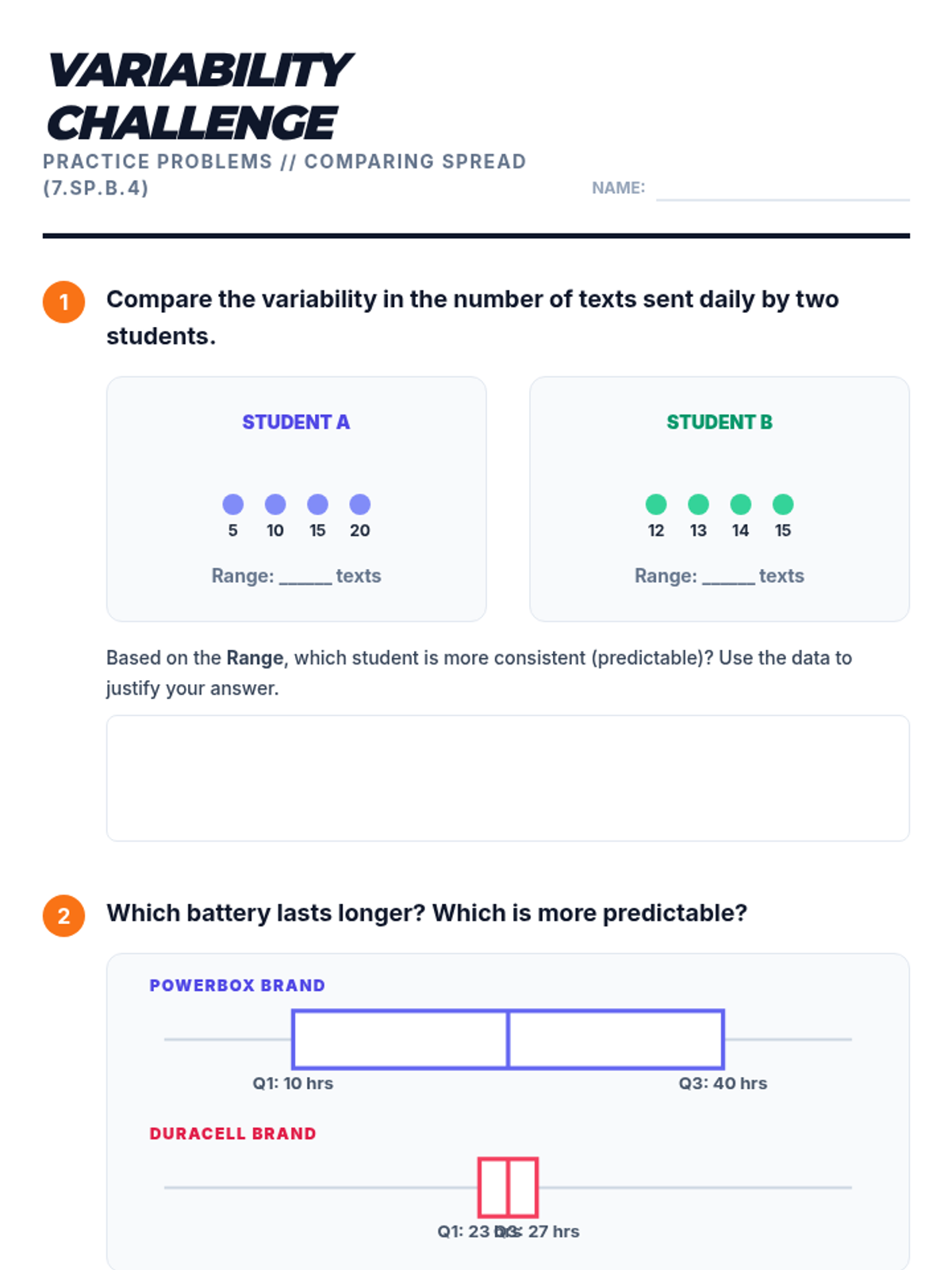
Task: Click the large justify-your-answer text box
Action: click(x=508, y=778)
